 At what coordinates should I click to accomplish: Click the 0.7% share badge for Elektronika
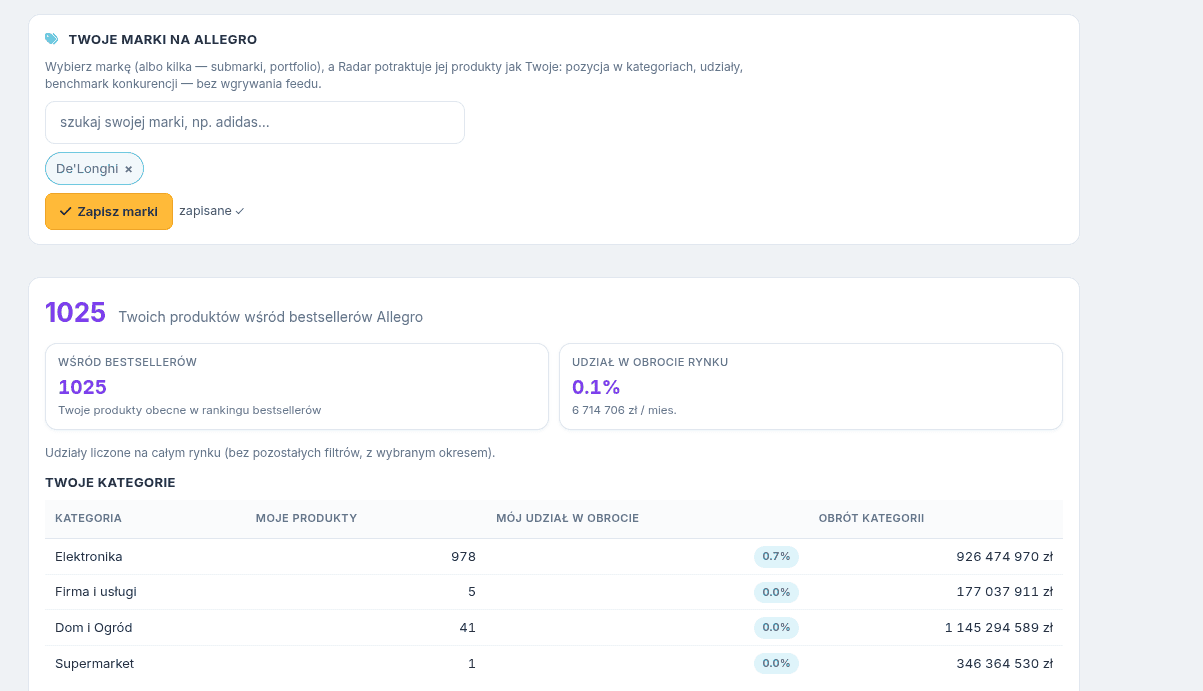[x=776, y=556]
